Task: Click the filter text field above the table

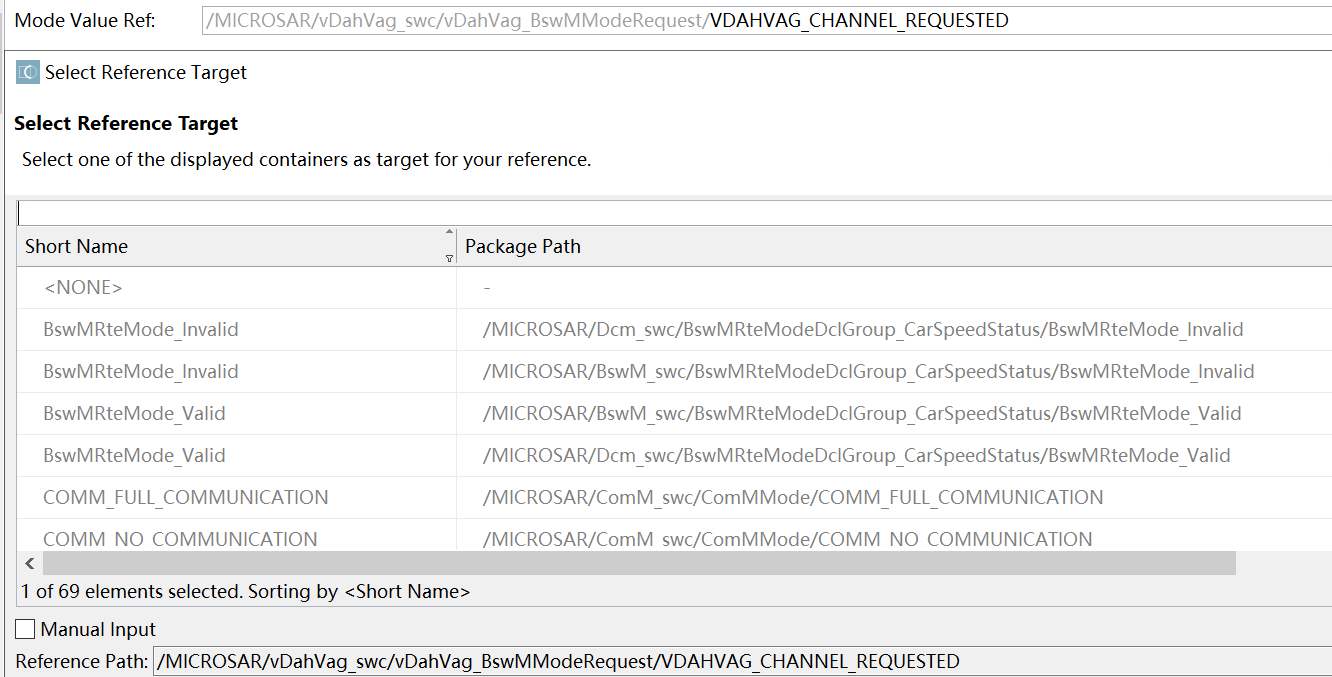Action: tap(675, 213)
